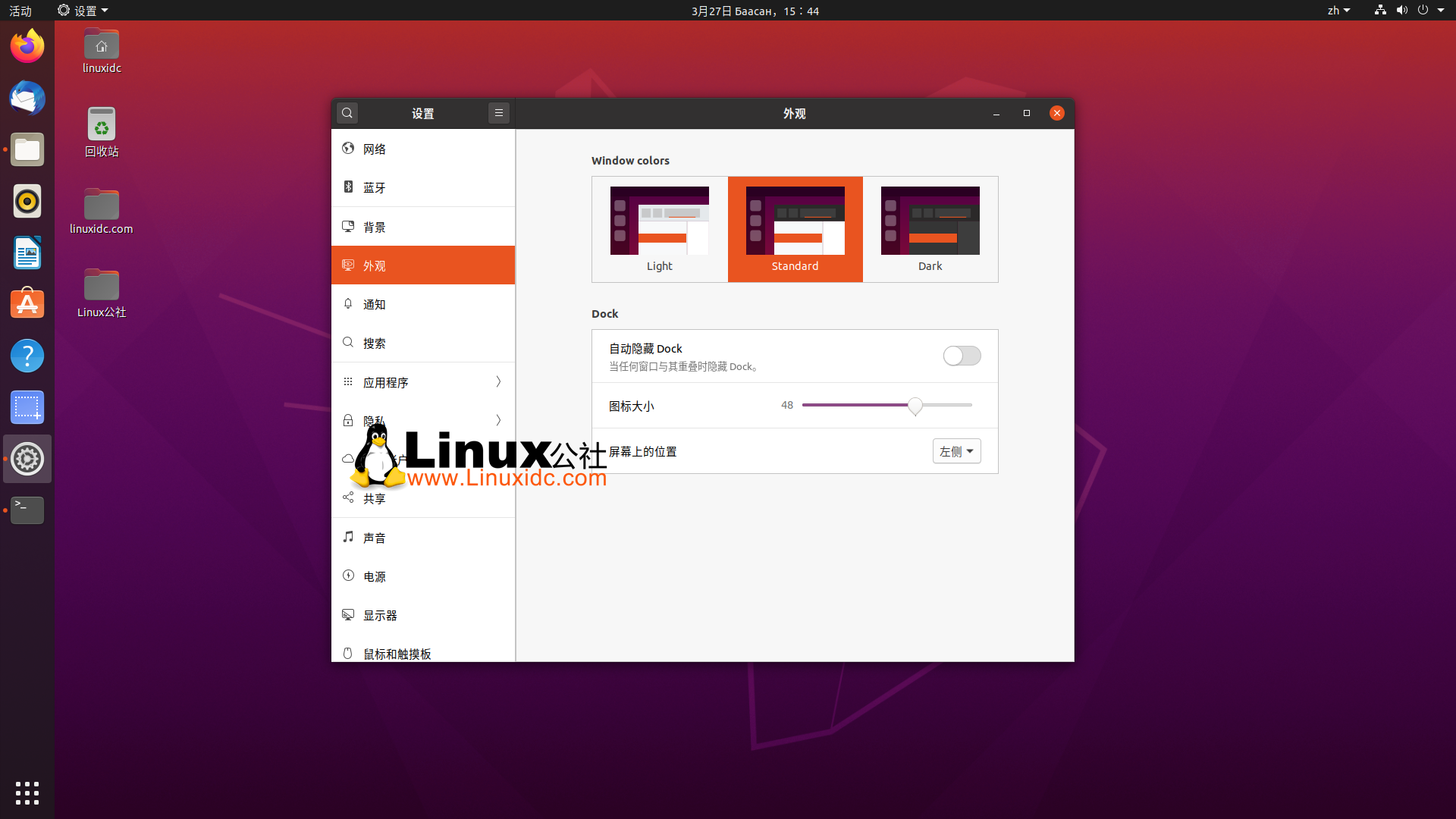1456x819 pixels.
Task: Launch LibreOffice Writer from the dock
Action: 27,253
